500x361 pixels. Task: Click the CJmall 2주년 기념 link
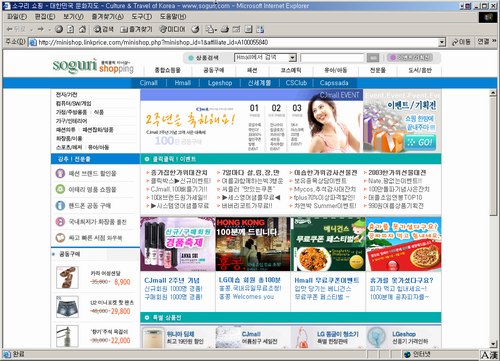[172, 280]
